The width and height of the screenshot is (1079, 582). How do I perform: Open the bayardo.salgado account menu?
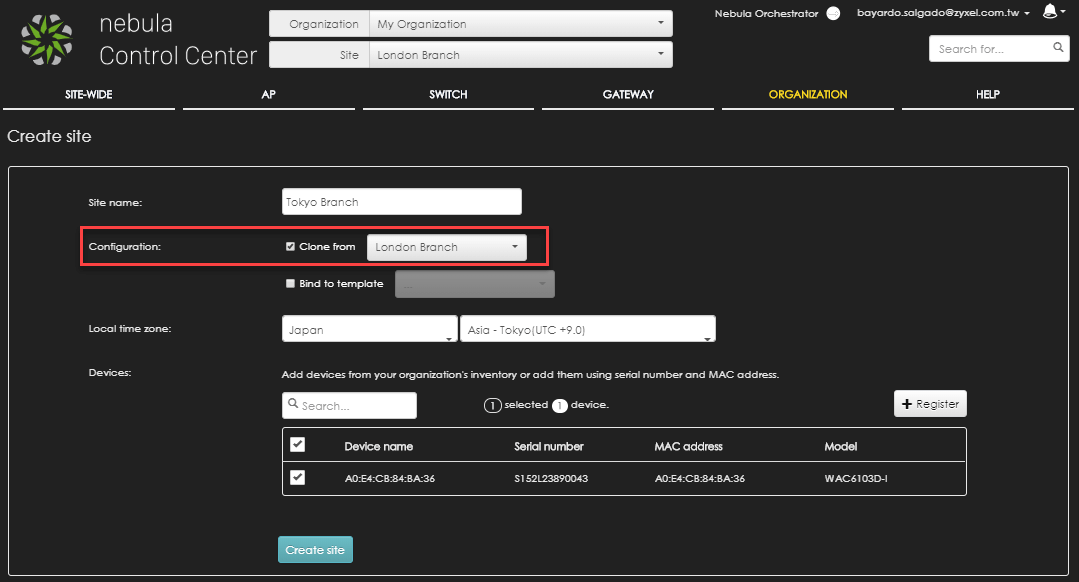(943, 13)
